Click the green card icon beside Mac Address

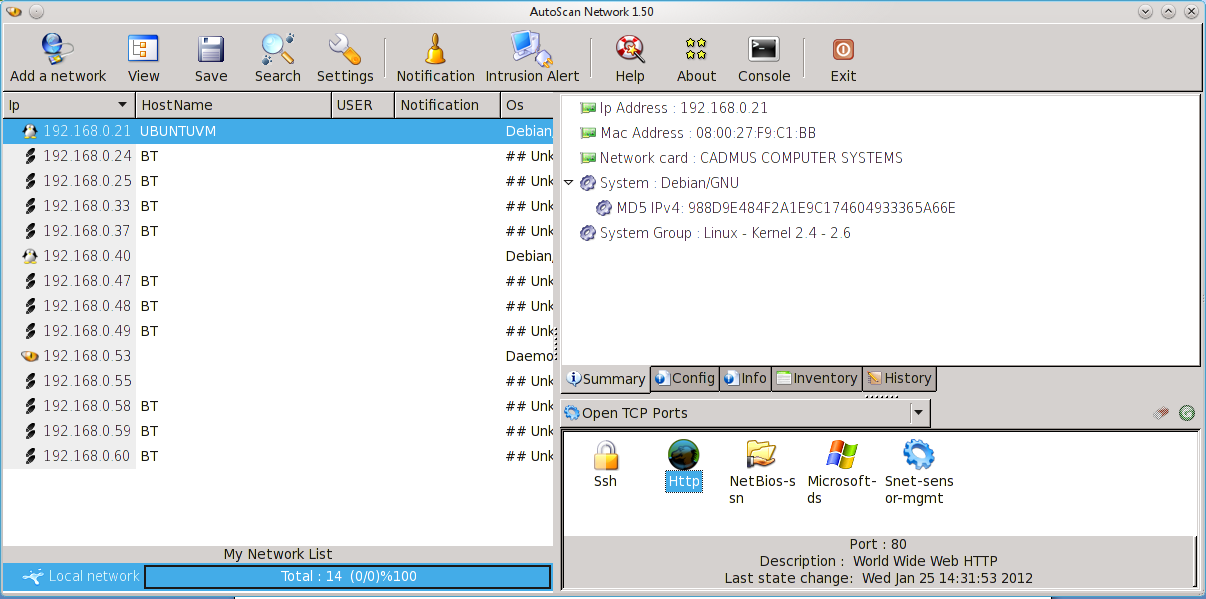[588, 133]
